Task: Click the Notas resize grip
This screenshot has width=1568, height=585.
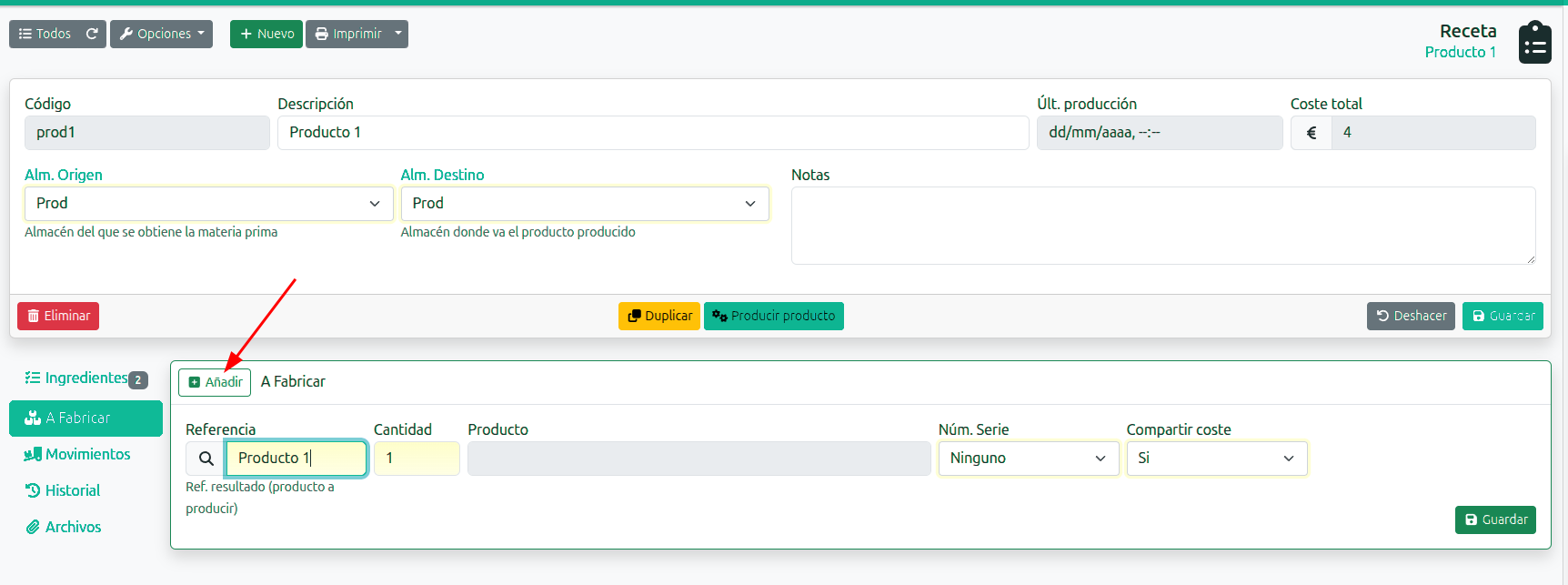Action: (1531, 259)
